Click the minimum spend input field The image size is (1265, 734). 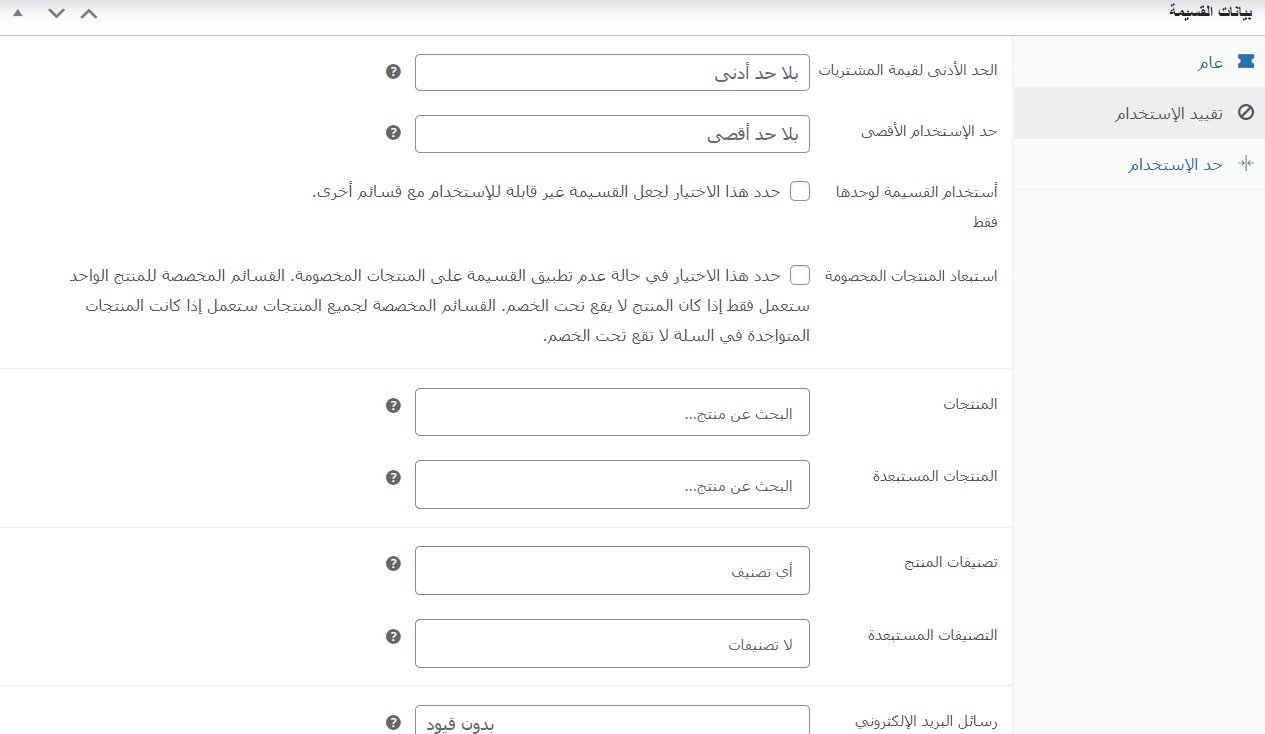612,72
